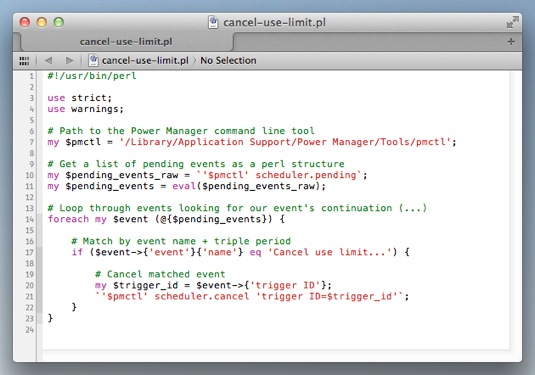Click line number 14 in gutter
The height and width of the screenshot is (375, 535).
tap(30, 219)
